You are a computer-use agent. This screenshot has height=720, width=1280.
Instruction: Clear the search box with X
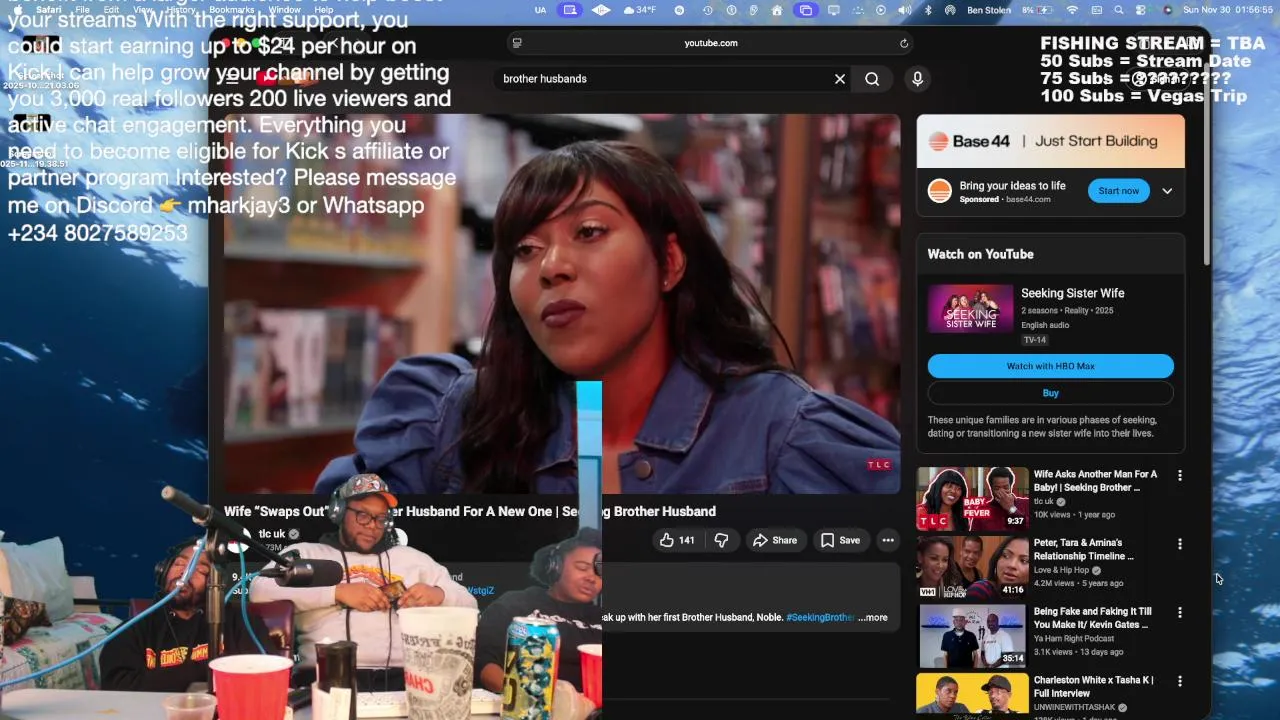[840, 79]
